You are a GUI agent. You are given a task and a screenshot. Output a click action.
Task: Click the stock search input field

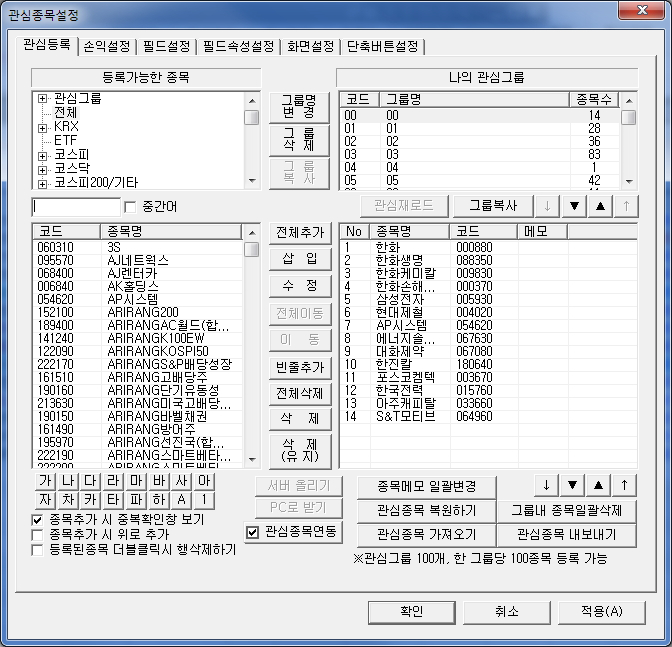pyautogui.click(x=75, y=207)
